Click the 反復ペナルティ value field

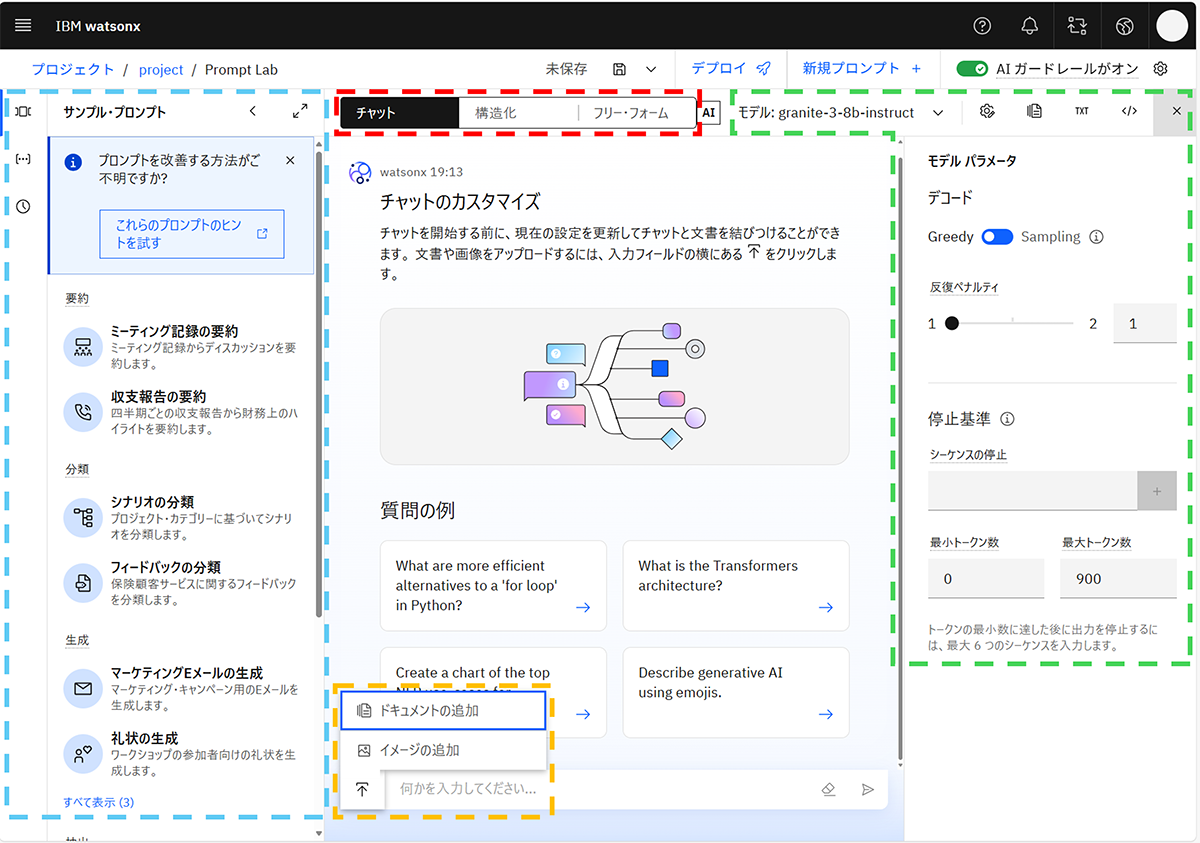pos(1145,324)
